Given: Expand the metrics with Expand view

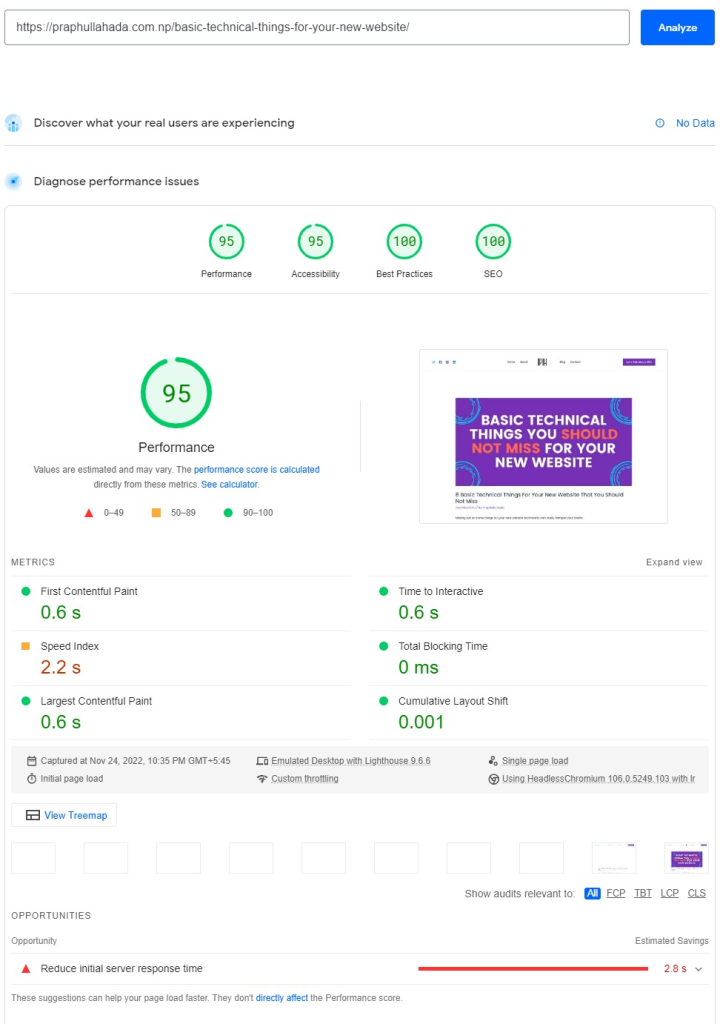Looking at the screenshot, I should (674, 562).
